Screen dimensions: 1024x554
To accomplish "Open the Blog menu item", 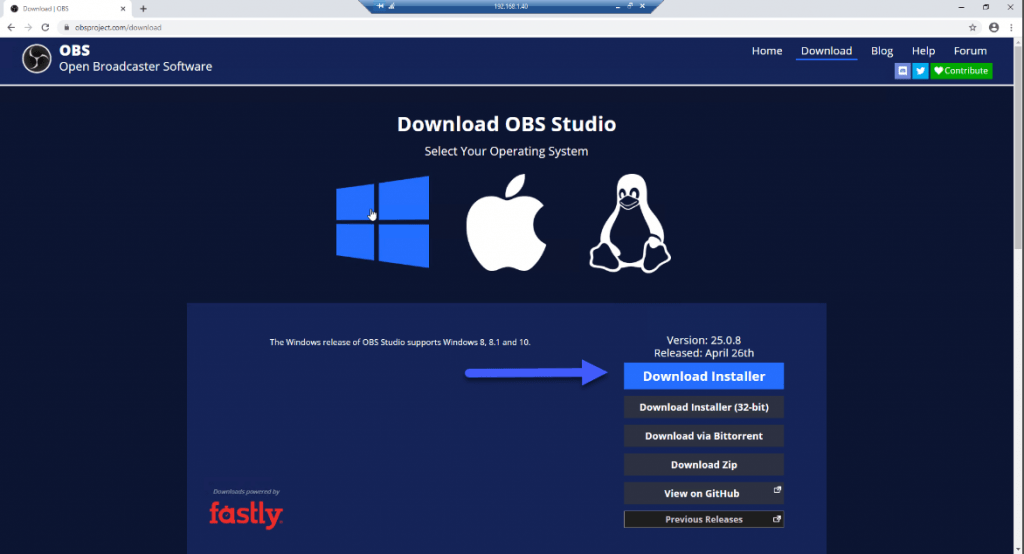I will 882,51.
